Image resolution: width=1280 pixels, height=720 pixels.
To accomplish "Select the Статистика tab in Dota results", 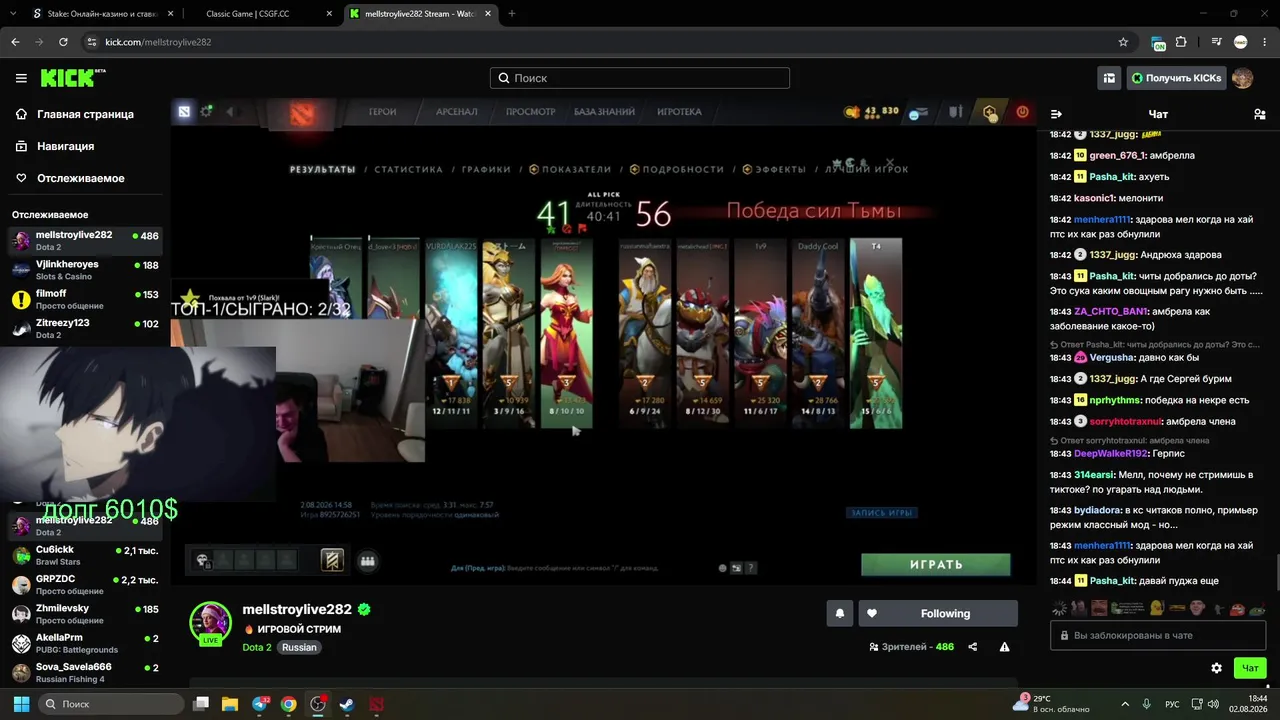I will [x=408, y=170].
